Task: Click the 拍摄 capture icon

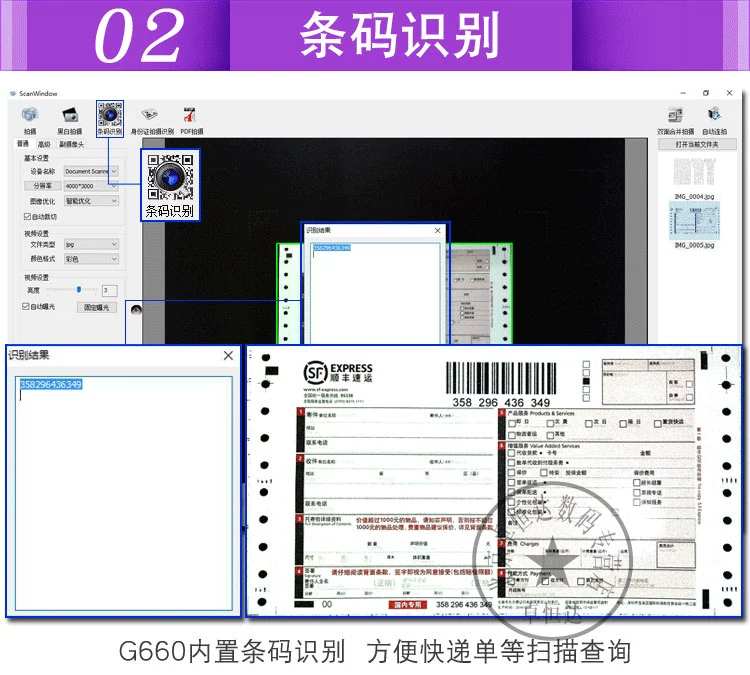Action: pos(30,115)
